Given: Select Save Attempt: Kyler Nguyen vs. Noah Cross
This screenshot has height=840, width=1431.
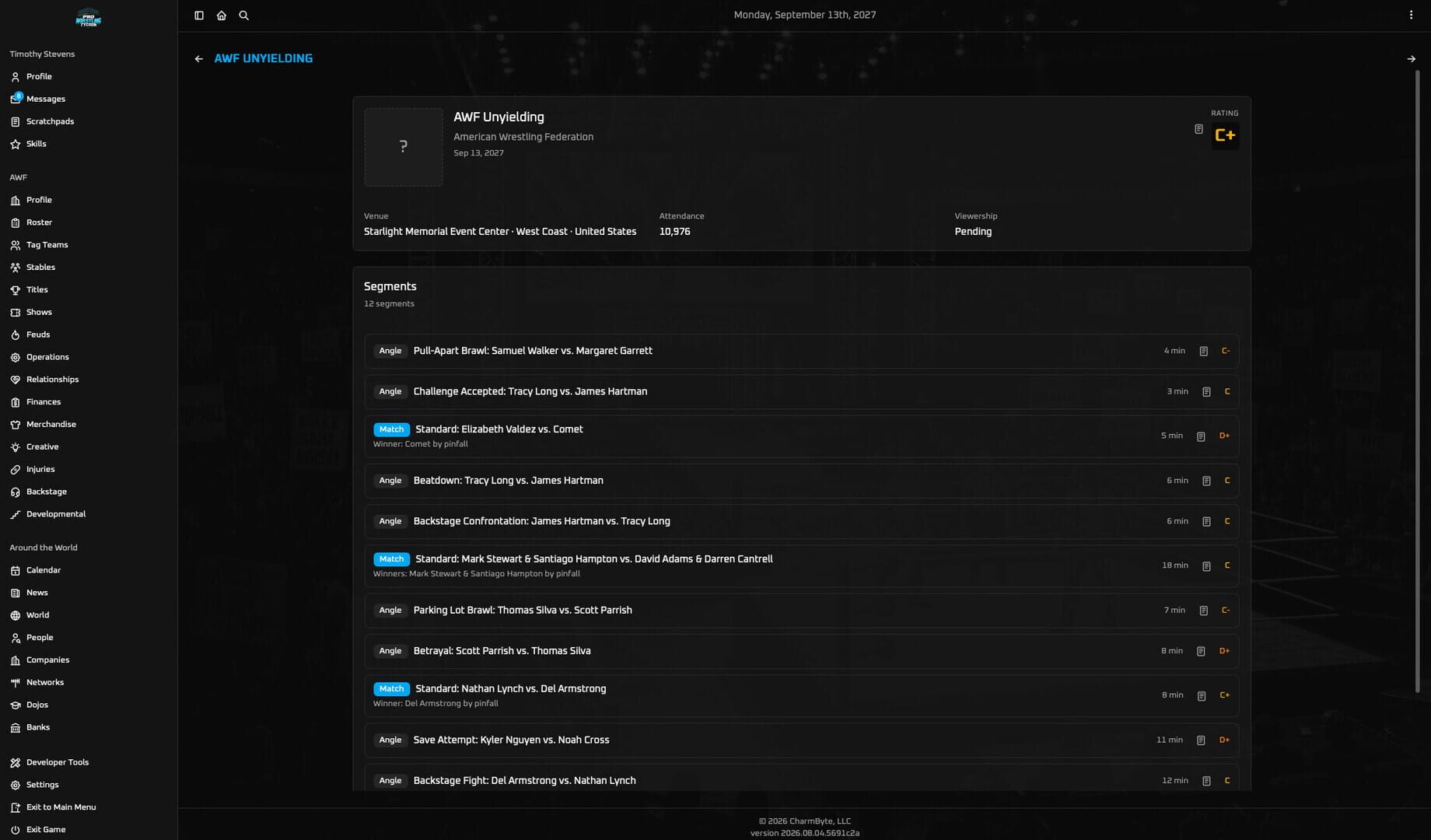Looking at the screenshot, I should [801, 740].
